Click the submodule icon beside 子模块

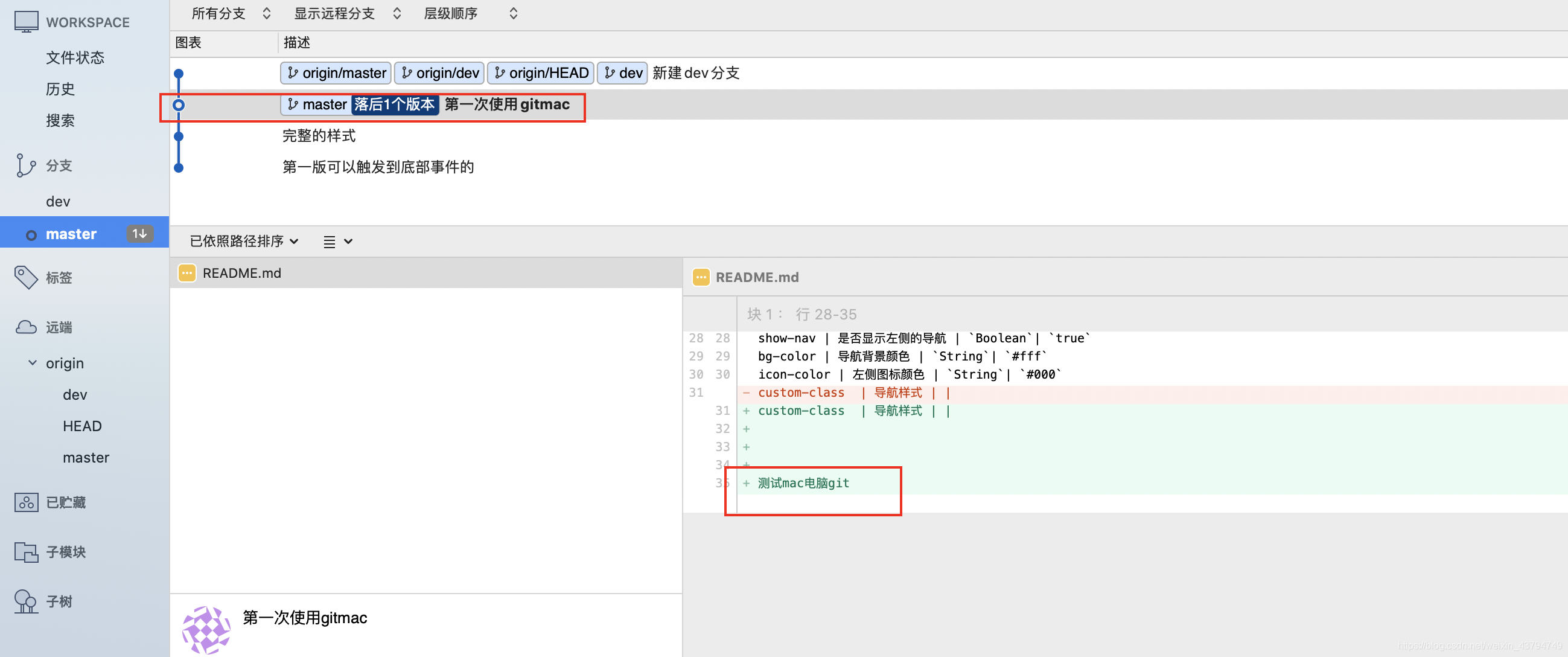(26, 553)
